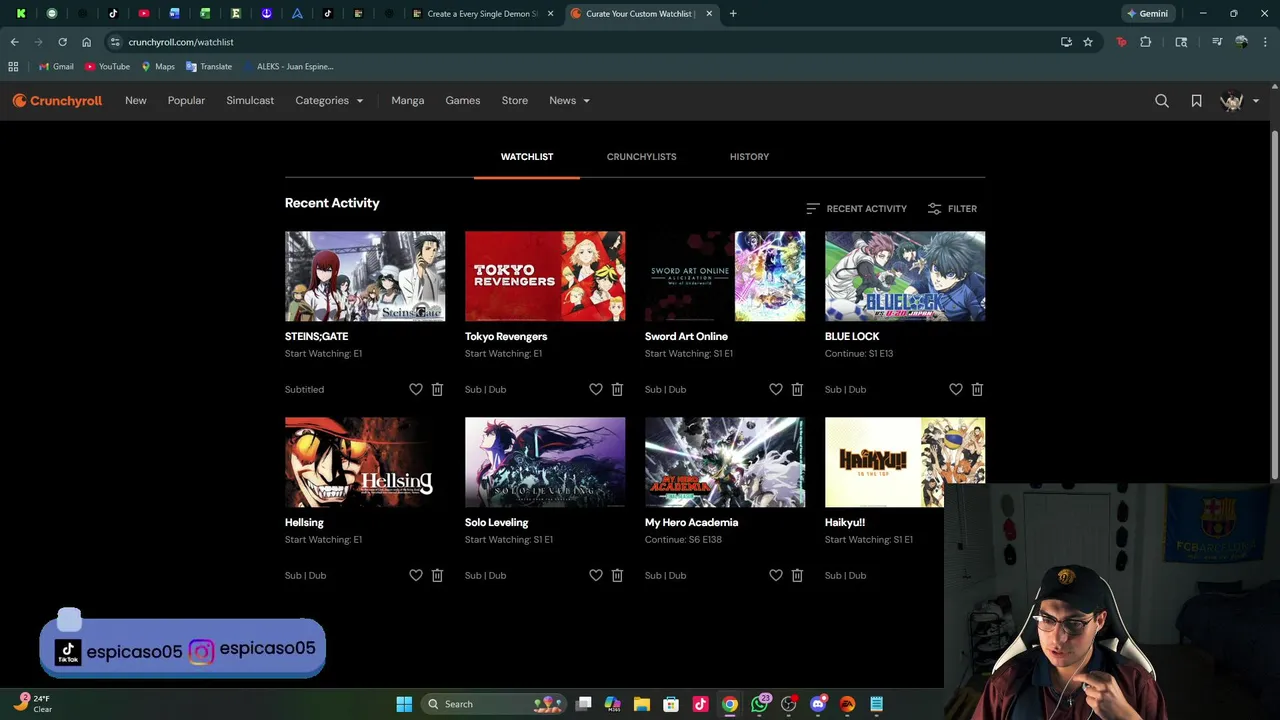Image resolution: width=1280 pixels, height=720 pixels.
Task: Open the Manga link
Action: 408,100
